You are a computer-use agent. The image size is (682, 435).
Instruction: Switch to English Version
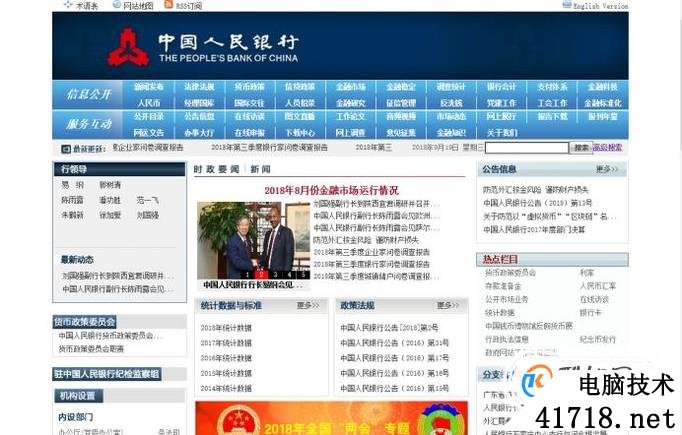pos(600,6)
